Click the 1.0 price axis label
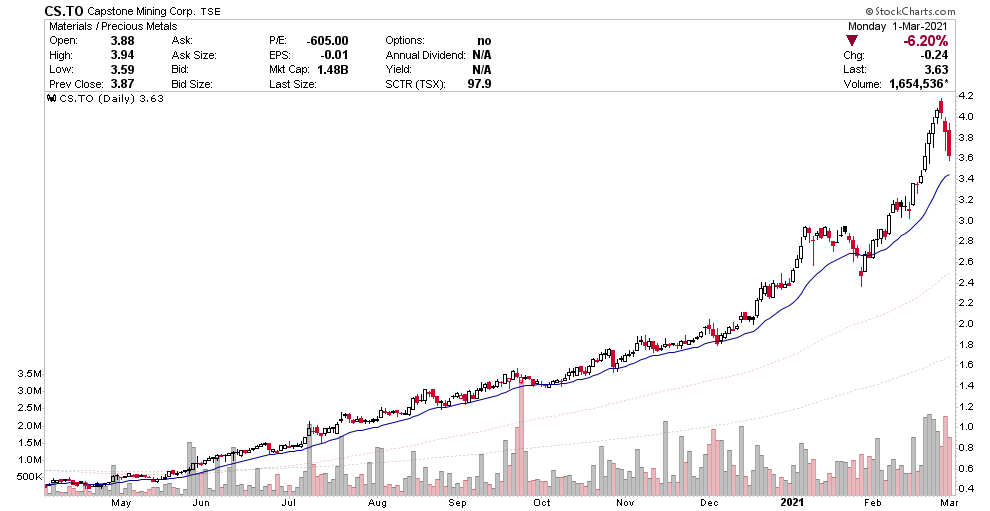Image resolution: width=990 pixels, height=511 pixels. point(966,427)
